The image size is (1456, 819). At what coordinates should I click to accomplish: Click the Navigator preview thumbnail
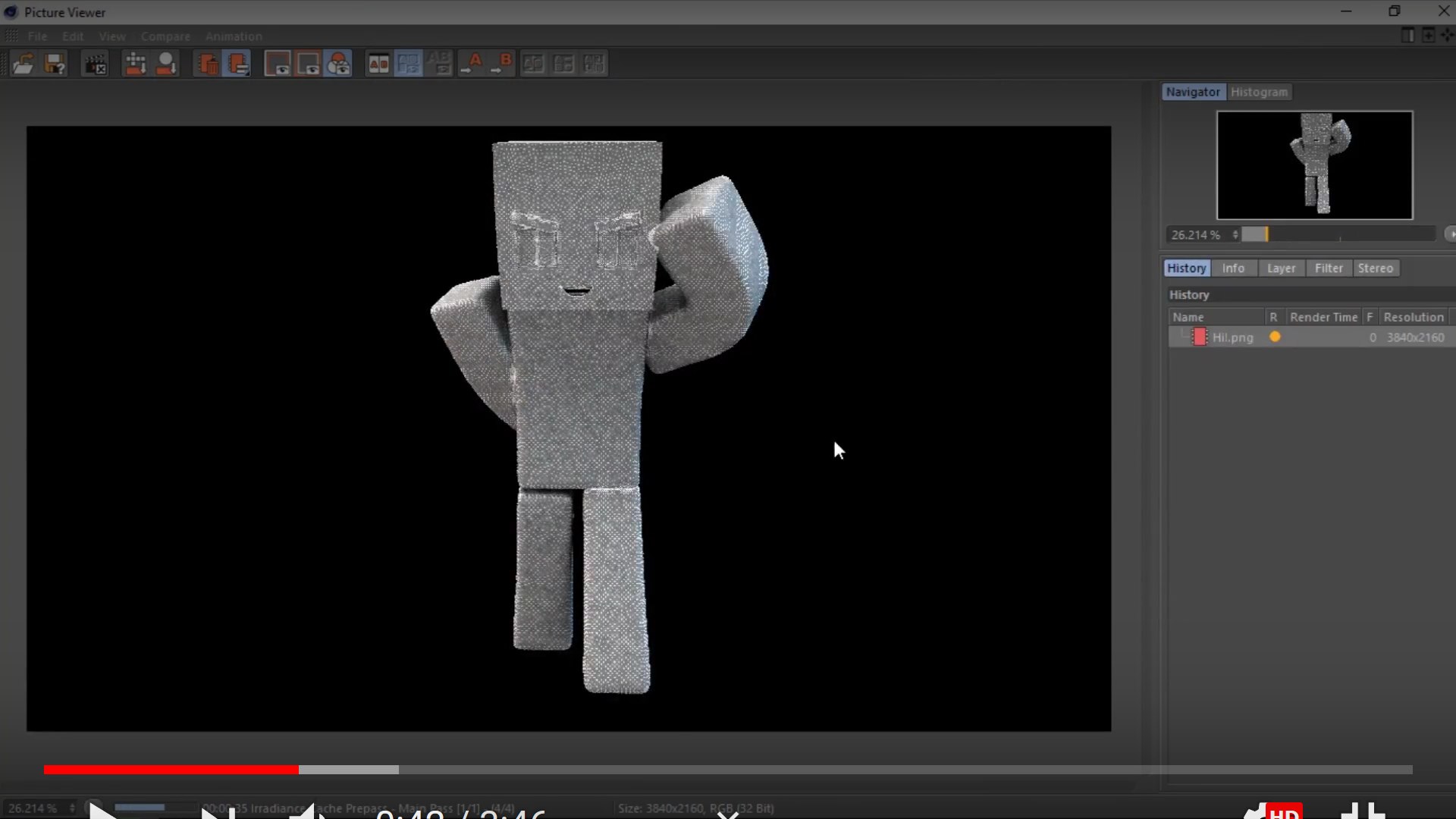point(1314,165)
